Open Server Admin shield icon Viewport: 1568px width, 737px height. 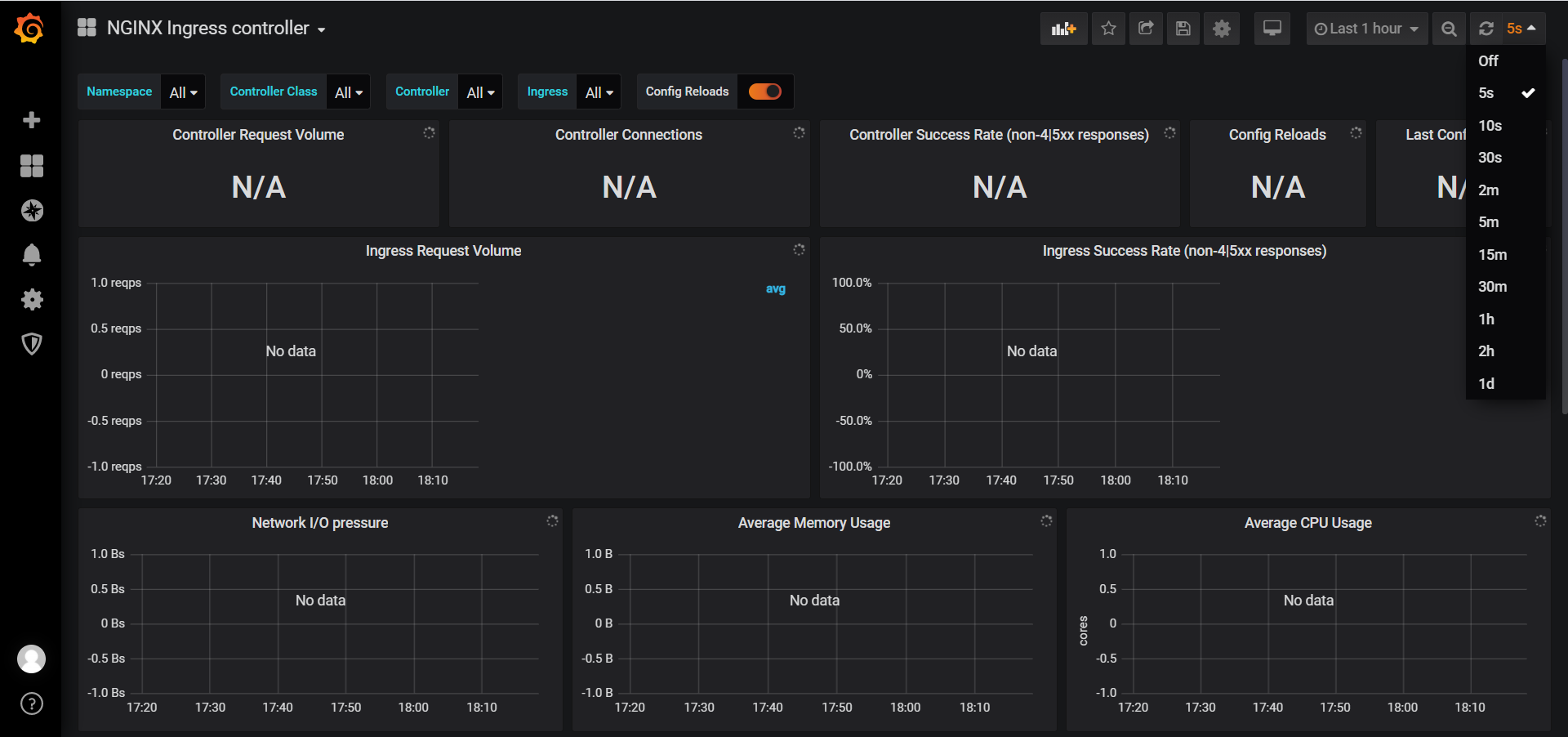tap(32, 344)
